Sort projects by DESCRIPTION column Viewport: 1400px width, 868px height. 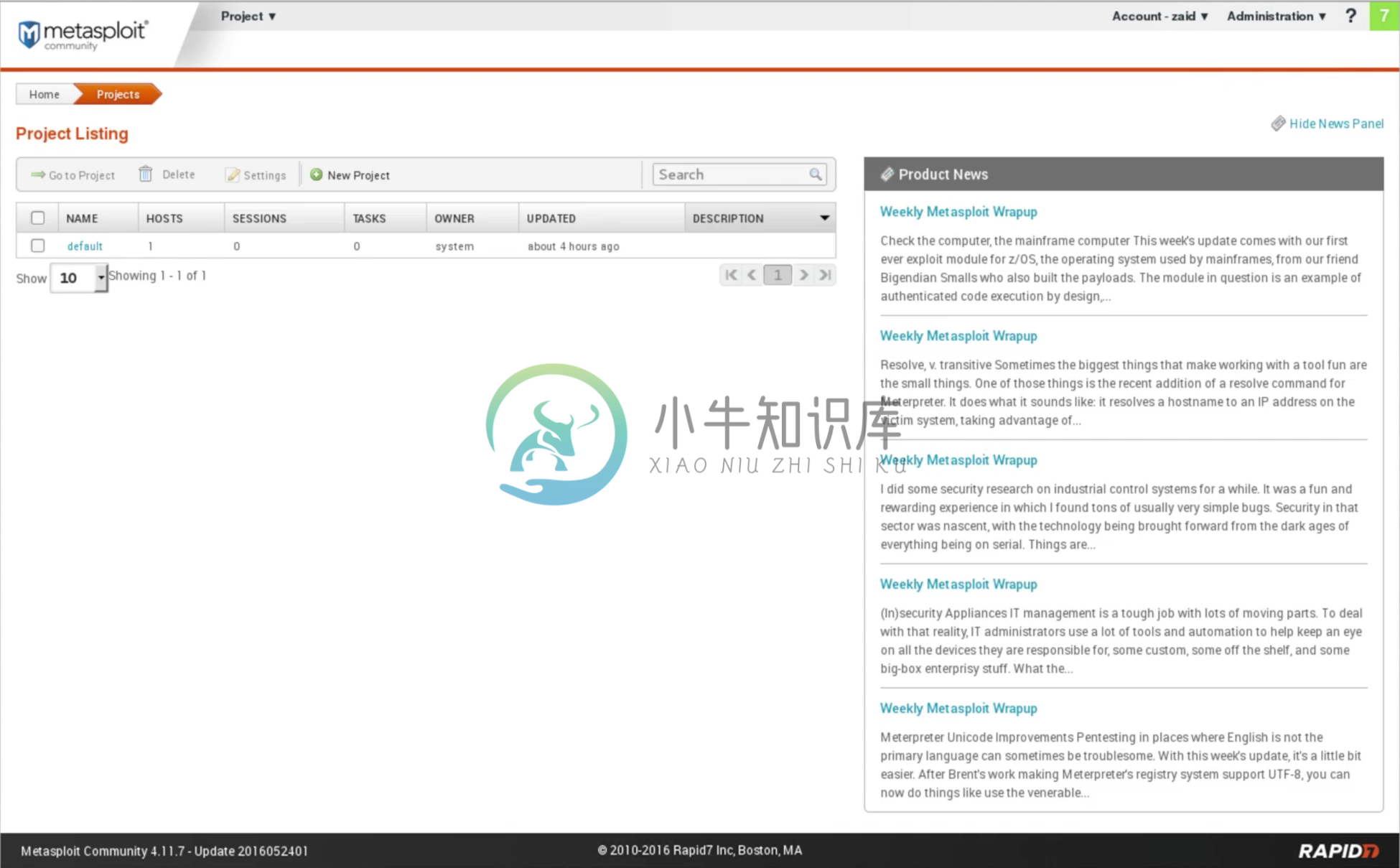[x=728, y=218]
